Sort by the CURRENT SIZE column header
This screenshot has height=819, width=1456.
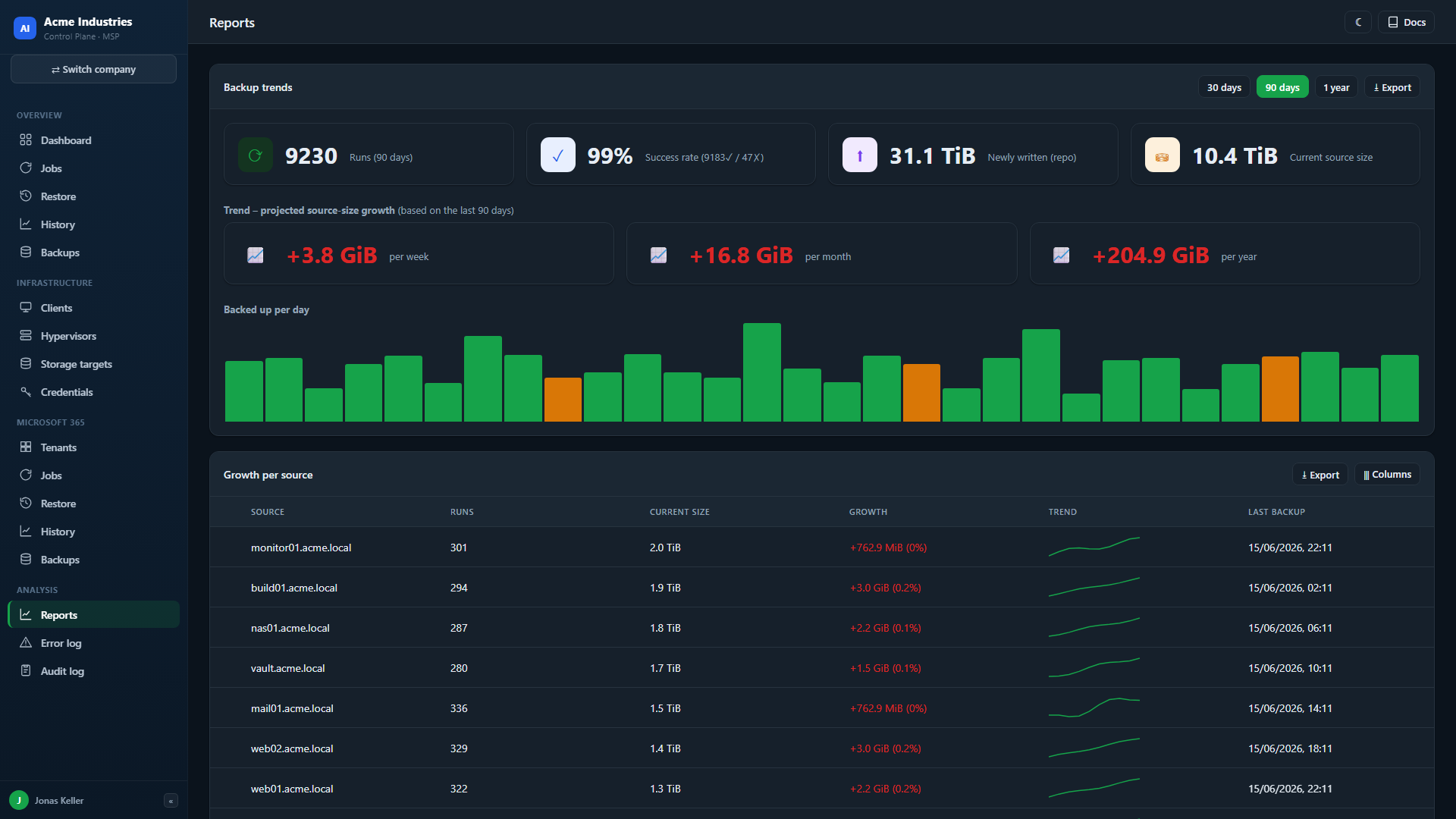point(679,512)
